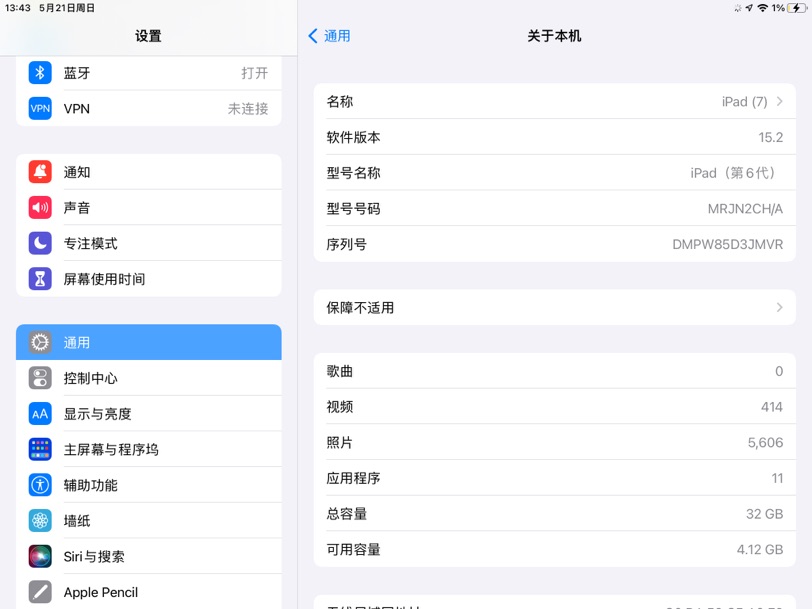
Task: Tap the 型号号码 MRJN2CH/A value
Action: 745,209
